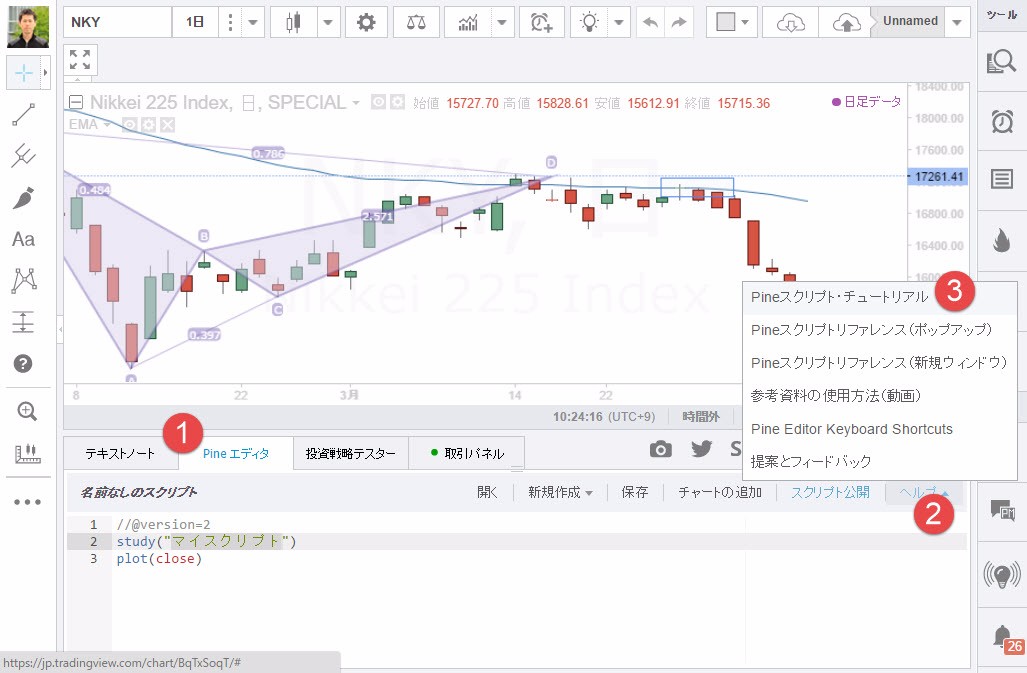Open the watchlist search icon in right sidebar
The width and height of the screenshot is (1027, 673).
1001,62
